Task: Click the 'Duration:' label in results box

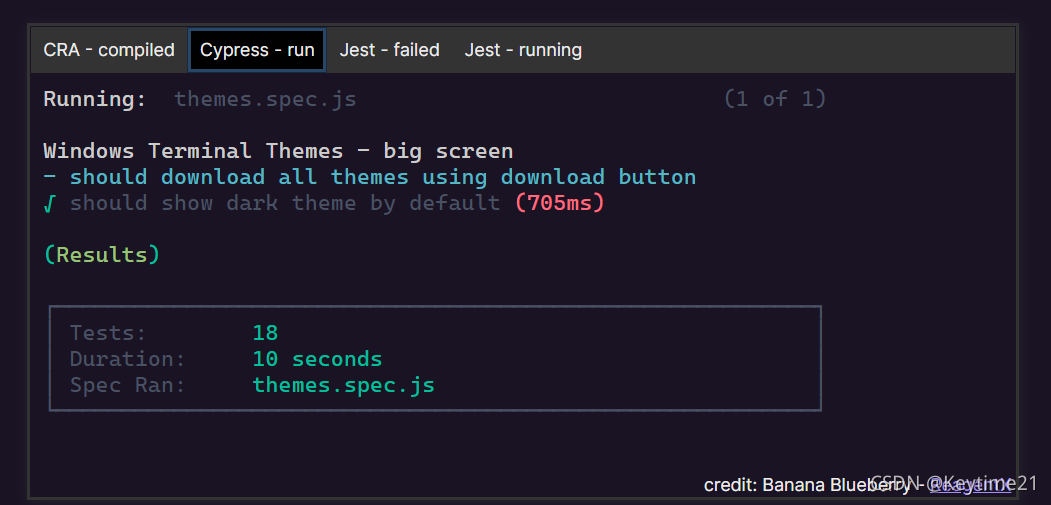Action: point(128,359)
